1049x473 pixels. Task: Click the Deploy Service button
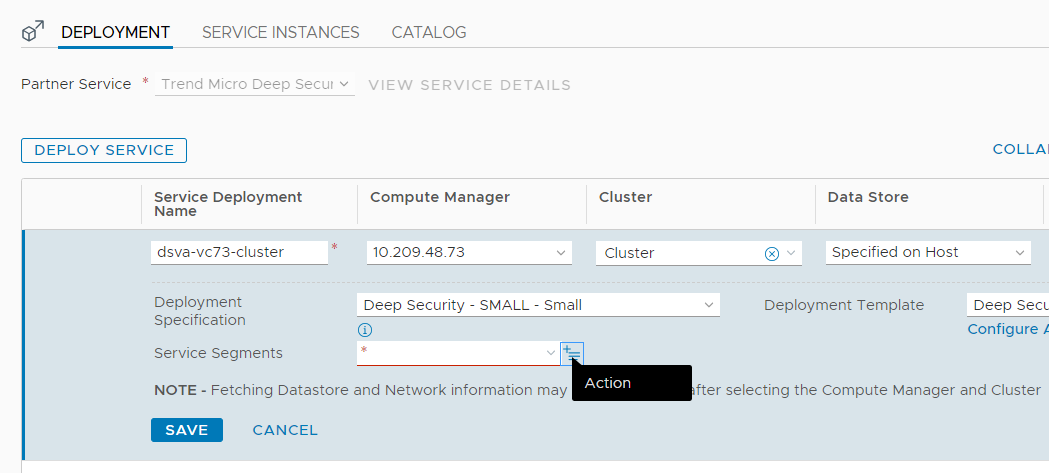[x=104, y=150]
